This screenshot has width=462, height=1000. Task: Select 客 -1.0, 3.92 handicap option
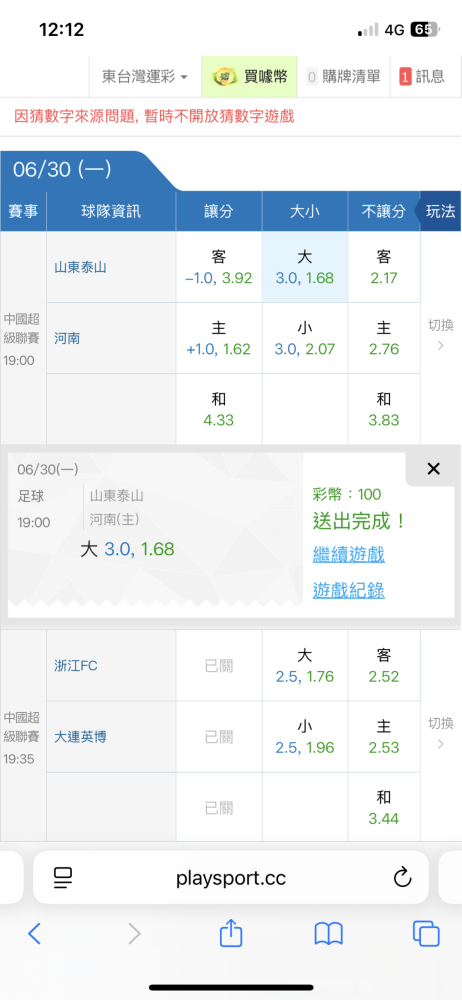[218, 267]
